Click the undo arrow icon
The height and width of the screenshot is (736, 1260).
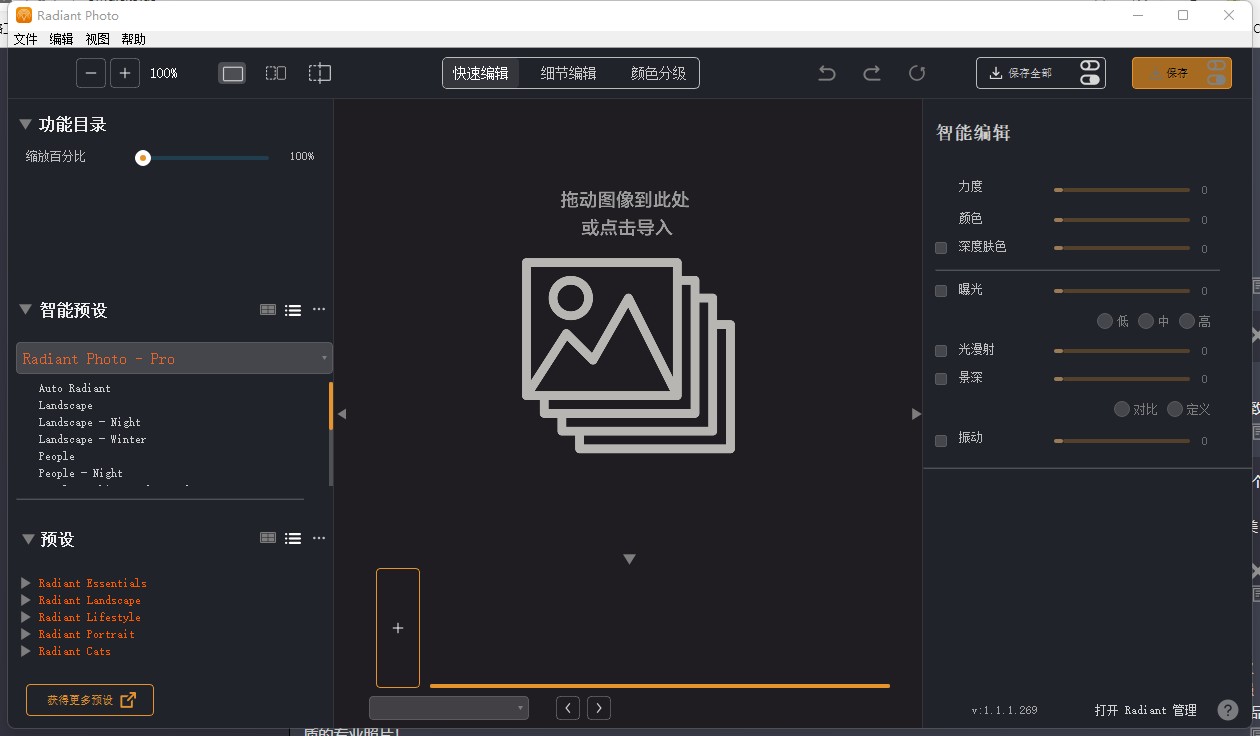[x=827, y=73]
